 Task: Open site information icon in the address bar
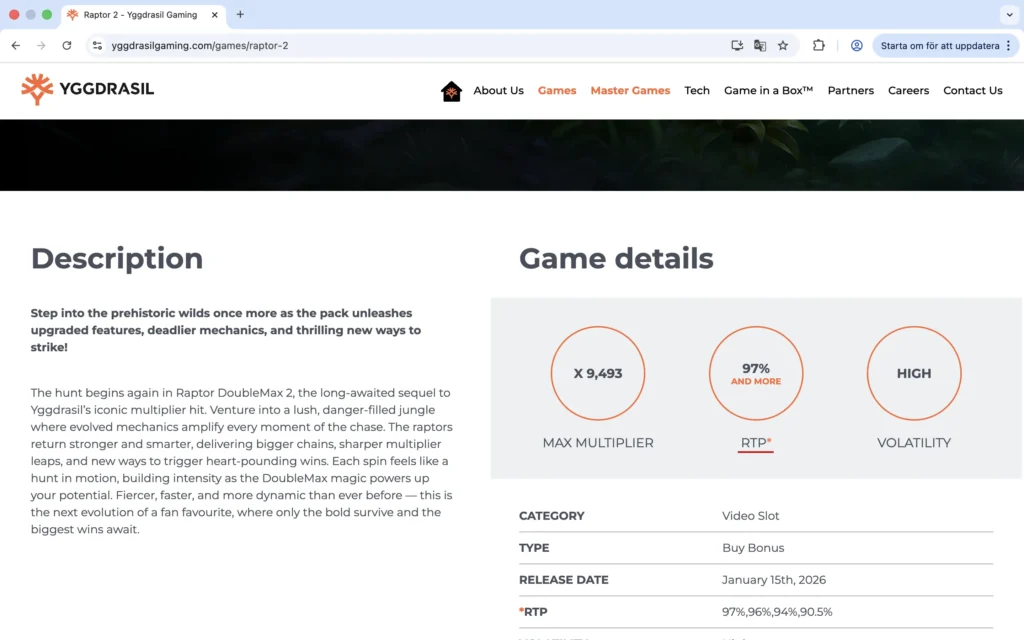coord(97,45)
